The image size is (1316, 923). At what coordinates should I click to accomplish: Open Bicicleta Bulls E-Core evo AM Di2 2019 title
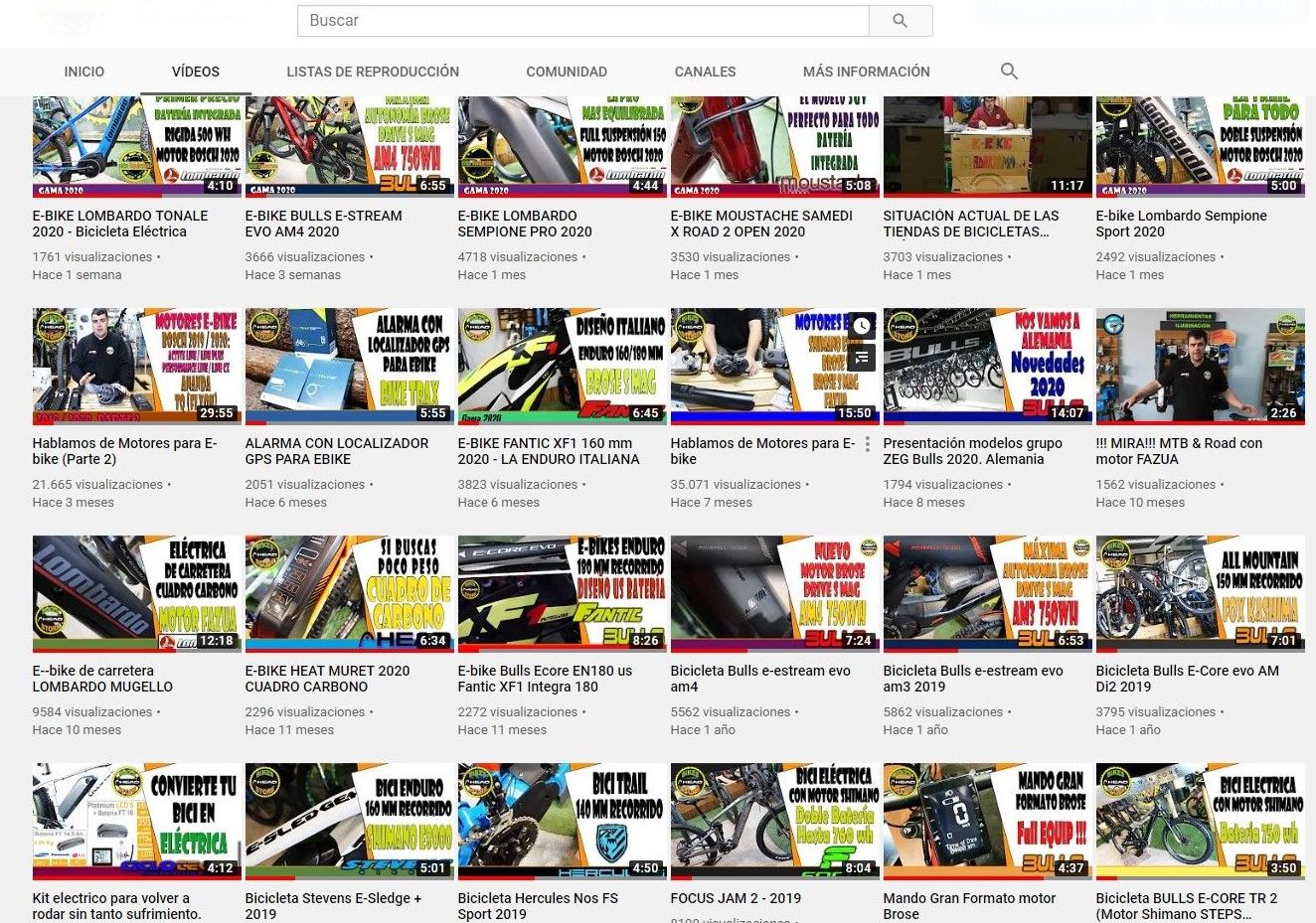click(1188, 679)
